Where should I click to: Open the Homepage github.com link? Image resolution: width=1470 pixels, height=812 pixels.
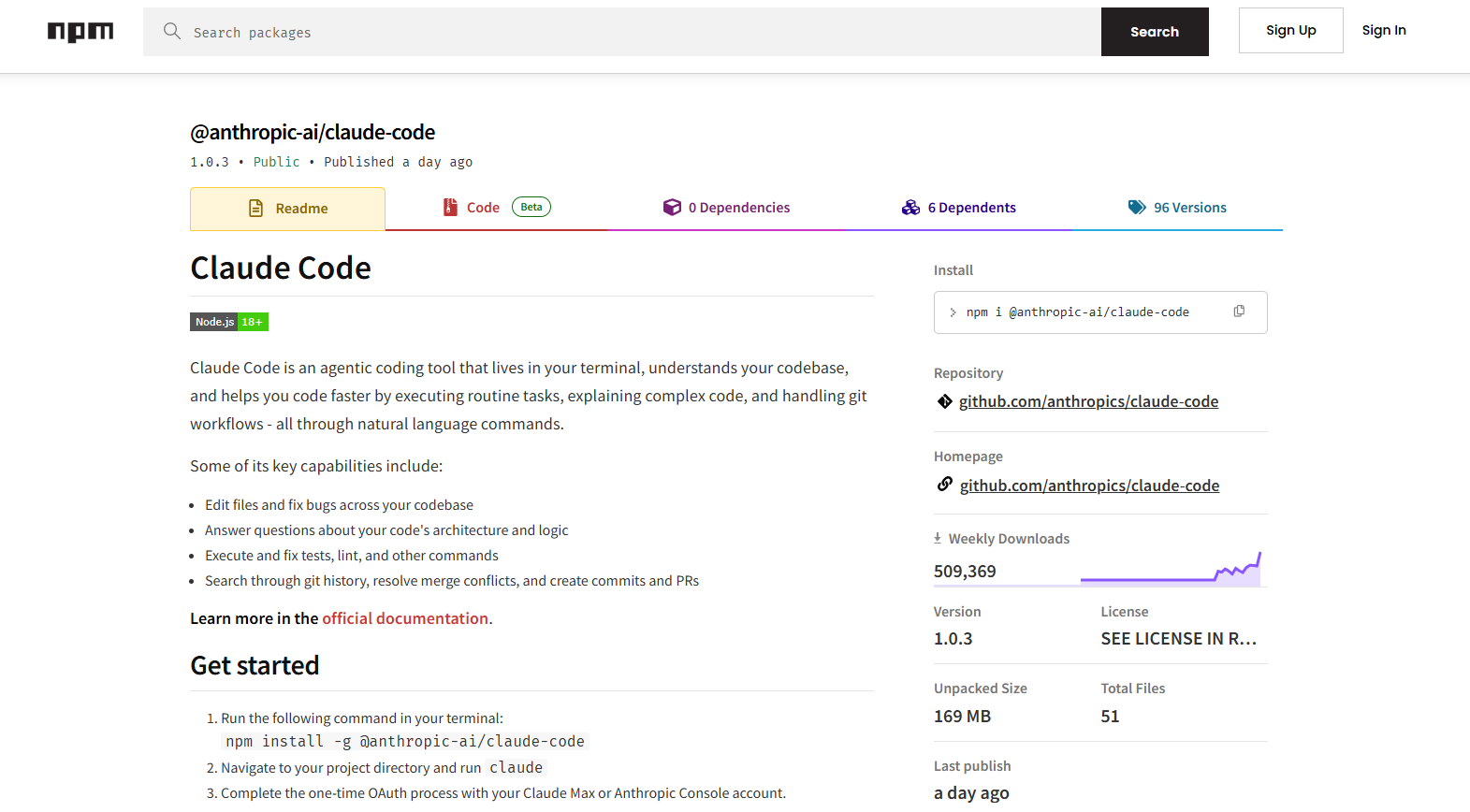1089,486
